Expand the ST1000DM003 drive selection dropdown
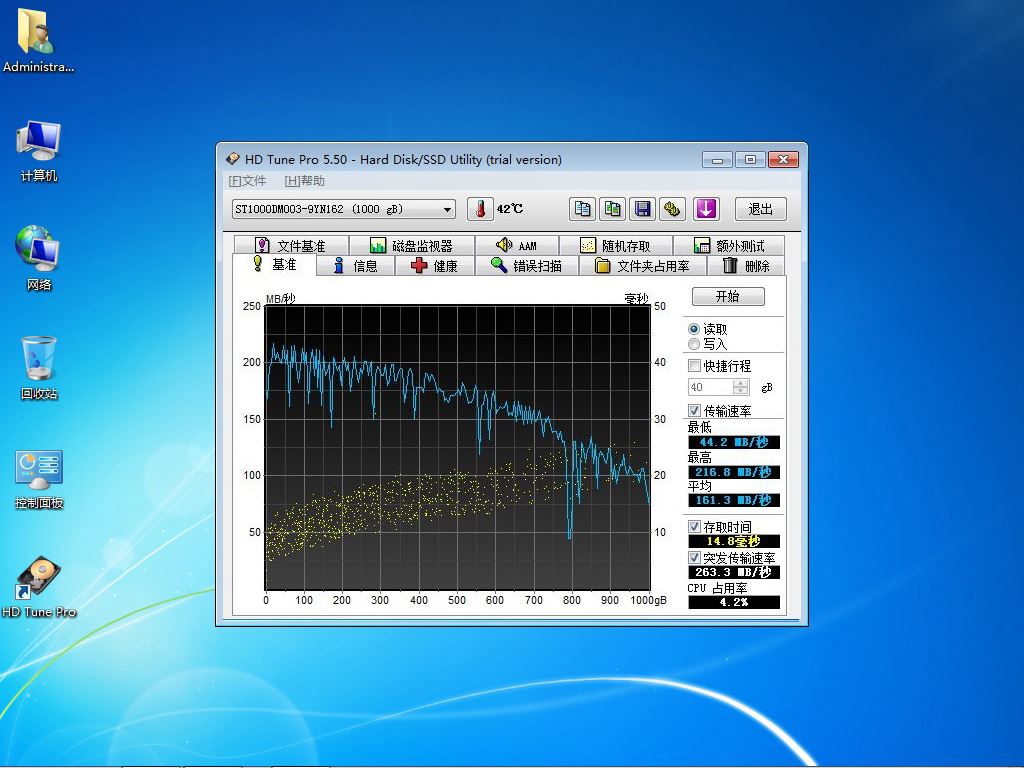Screen dimensions: 1024x768 [344, 209]
